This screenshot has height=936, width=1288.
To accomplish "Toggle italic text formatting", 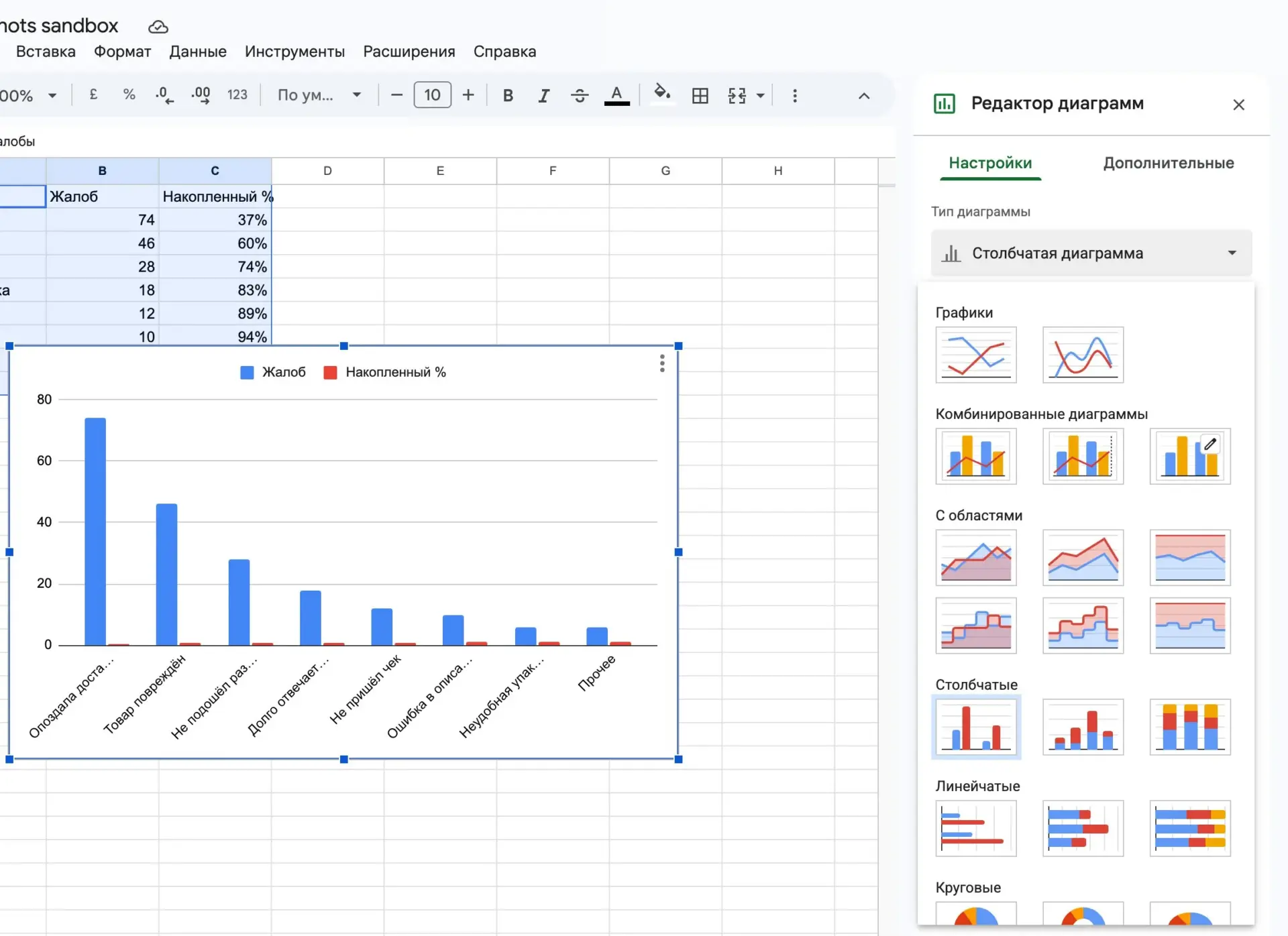I will 543,95.
